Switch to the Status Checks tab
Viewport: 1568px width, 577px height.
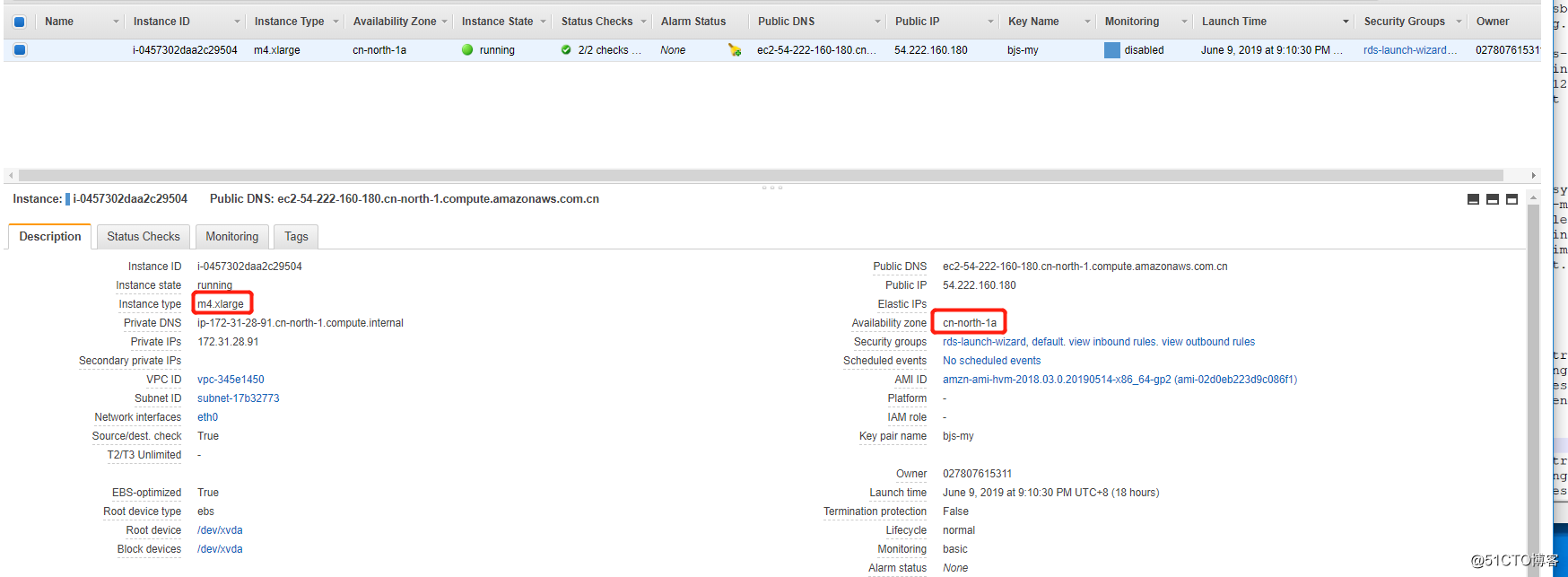coord(144,237)
